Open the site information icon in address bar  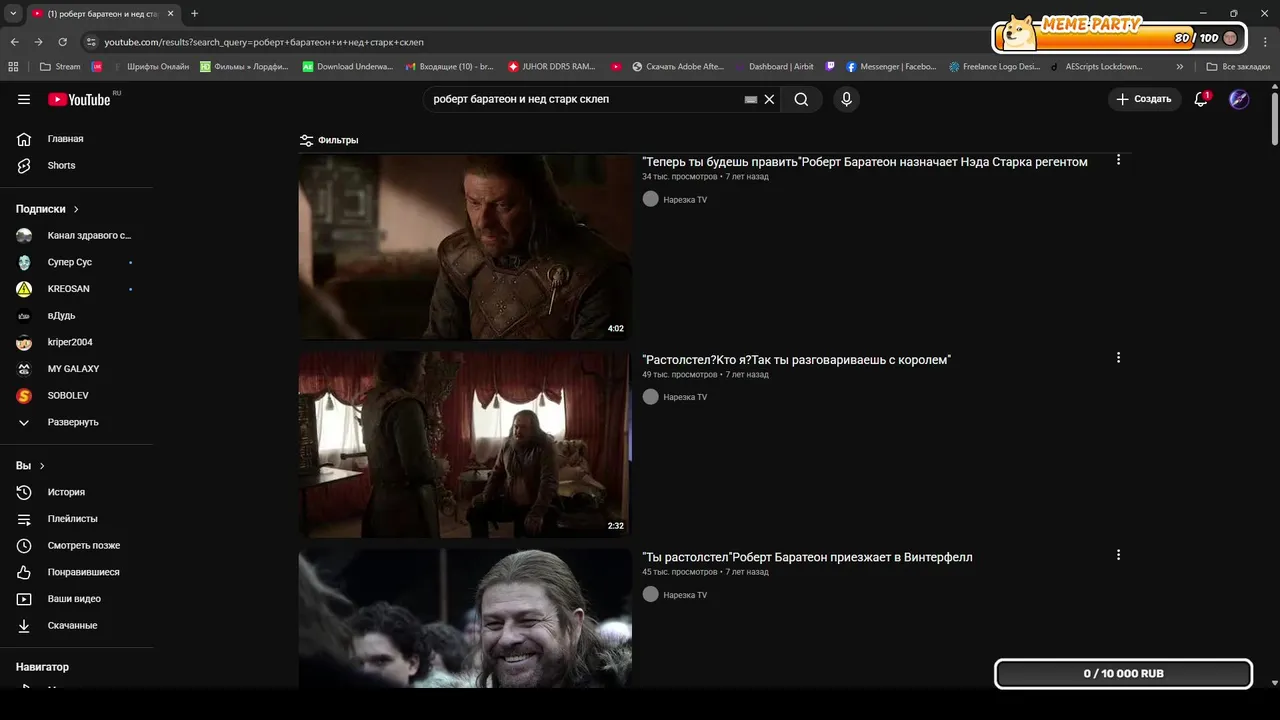(91, 42)
